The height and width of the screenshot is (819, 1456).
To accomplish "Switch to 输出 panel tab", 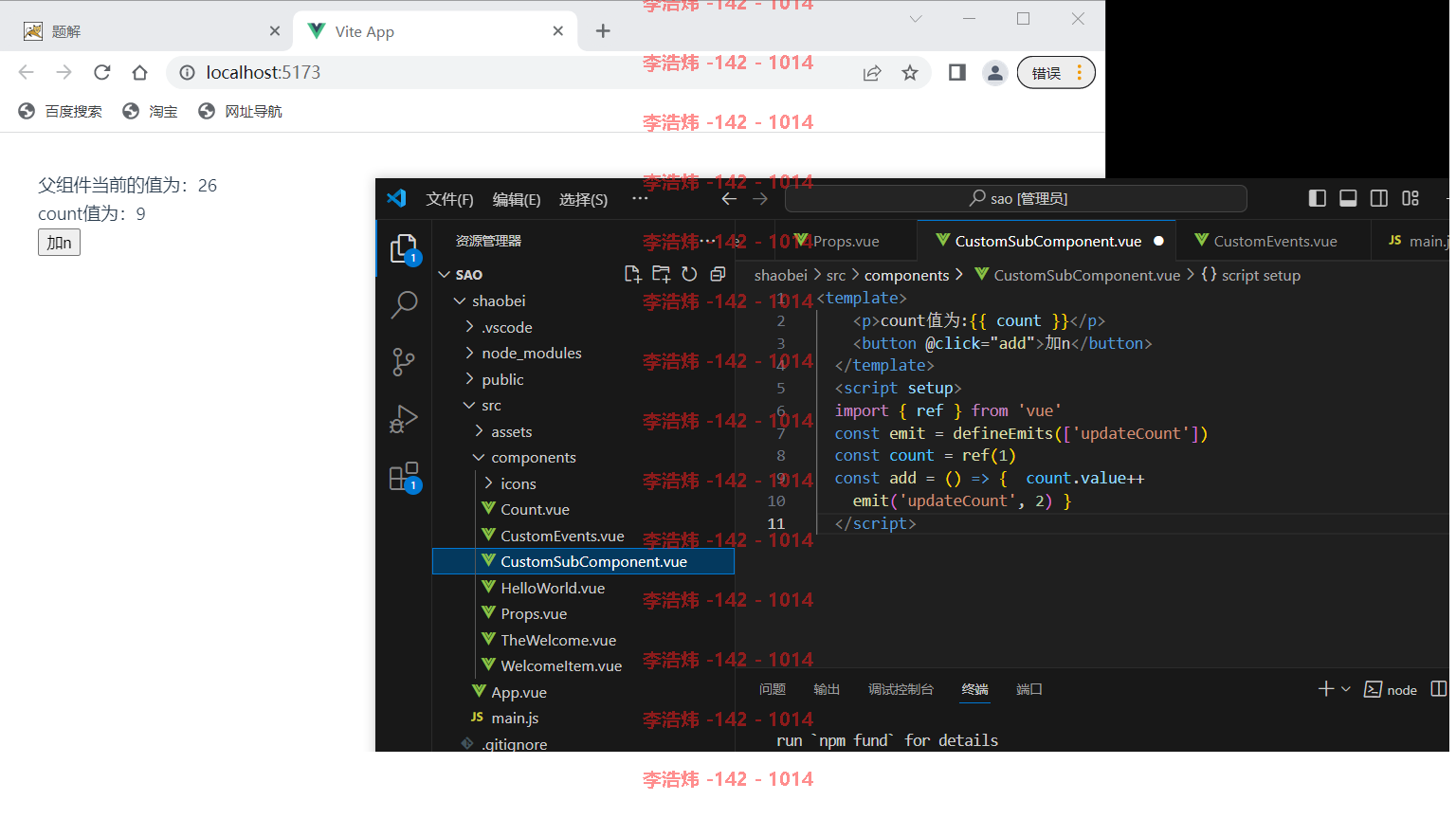I will [x=827, y=689].
